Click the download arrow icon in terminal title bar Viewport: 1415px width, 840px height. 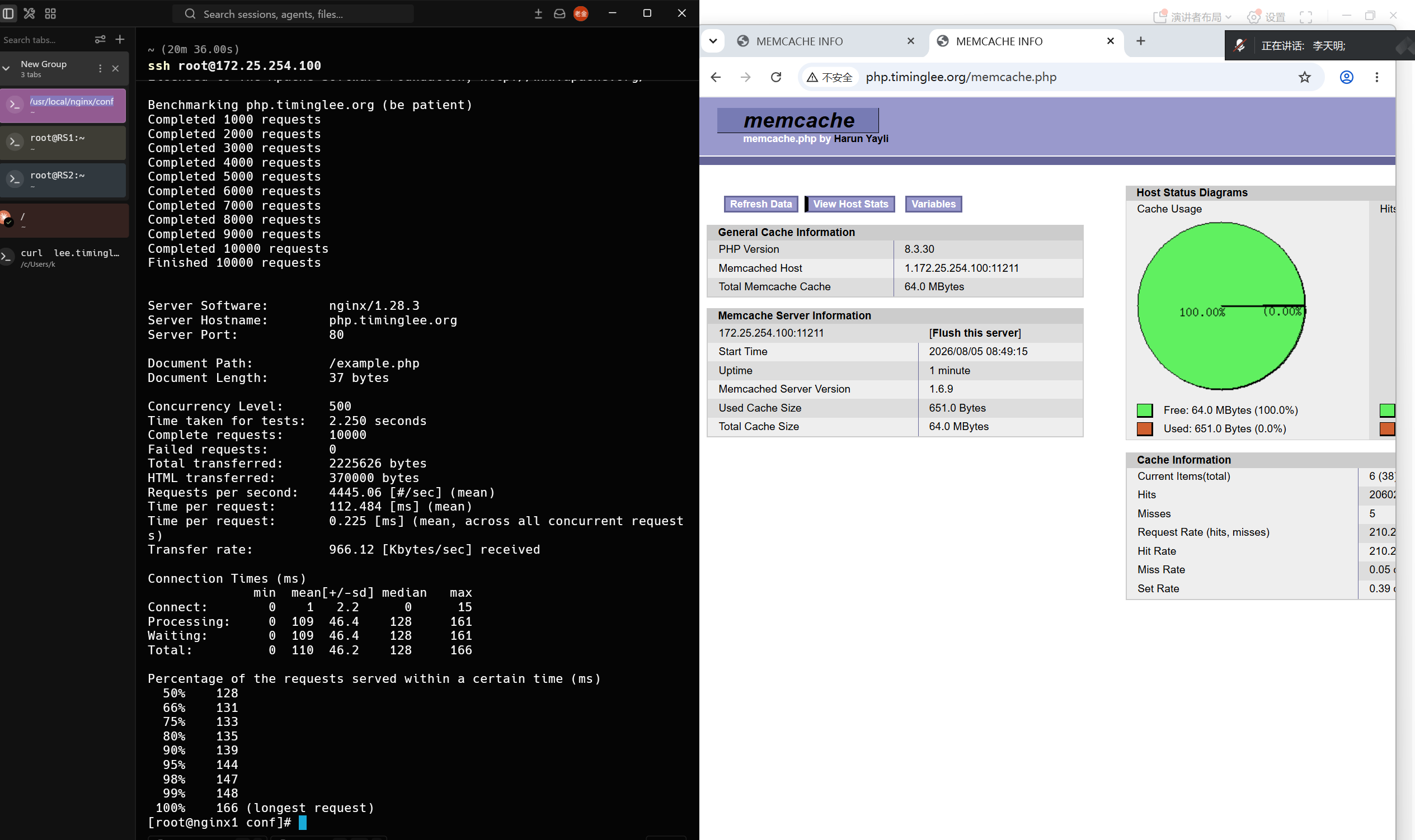pos(538,13)
